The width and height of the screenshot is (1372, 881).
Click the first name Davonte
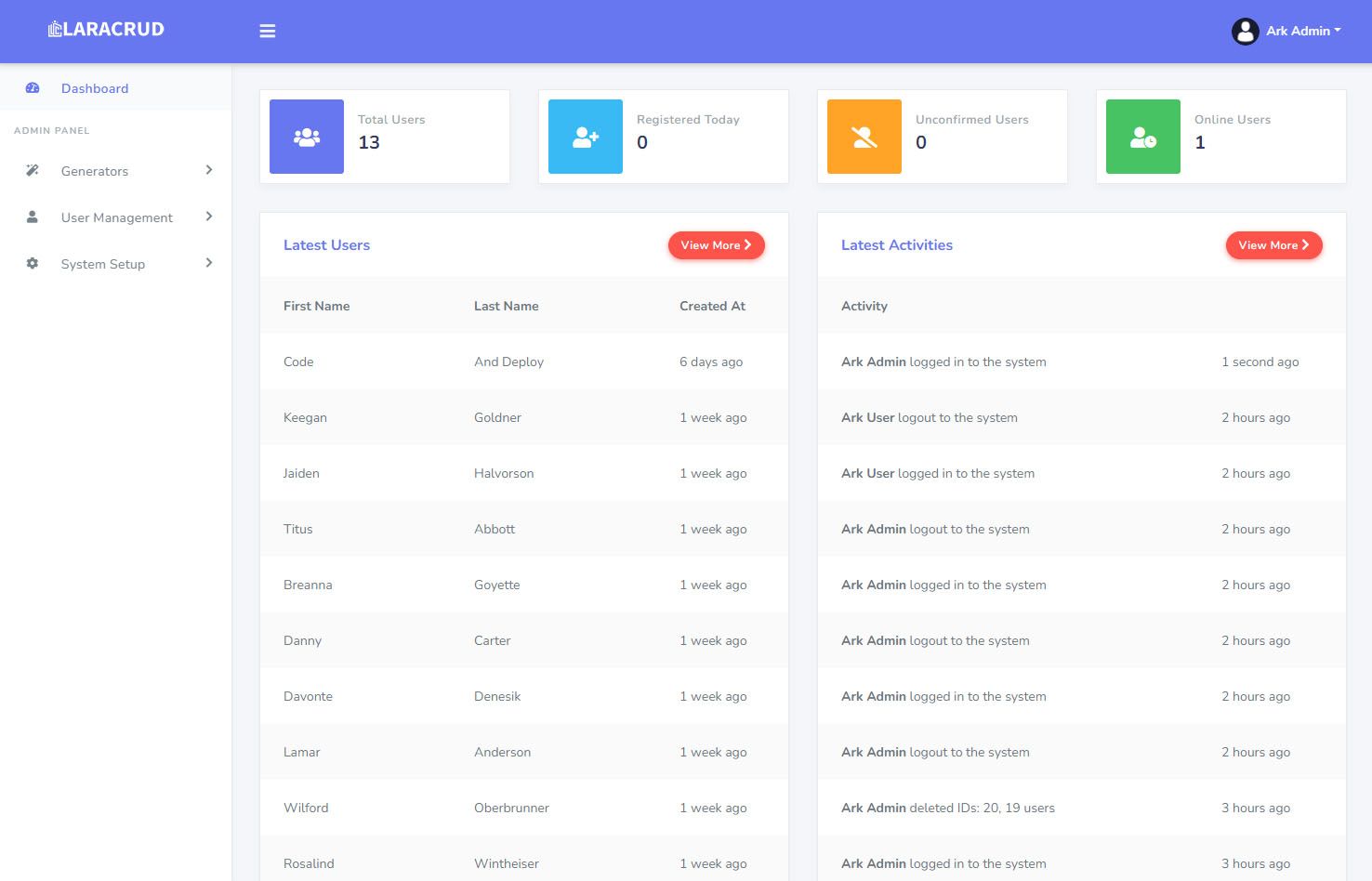tap(308, 696)
